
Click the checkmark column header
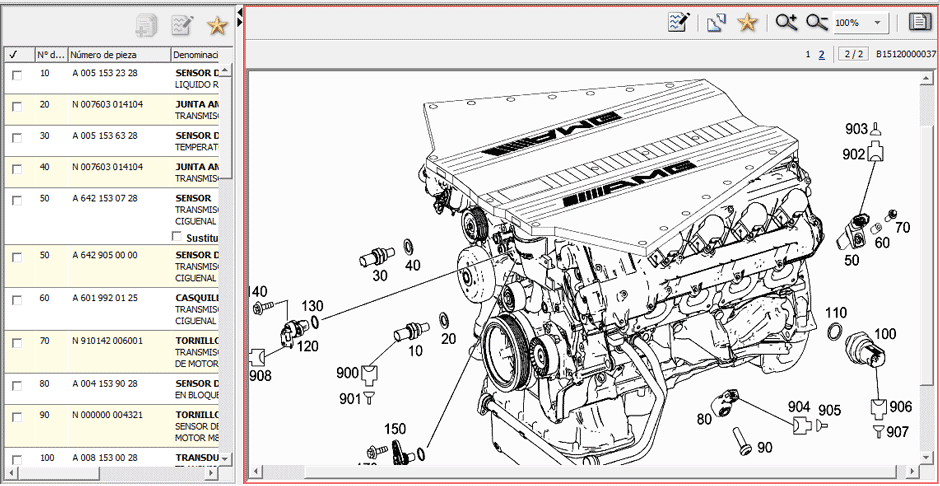[x=19, y=55]
